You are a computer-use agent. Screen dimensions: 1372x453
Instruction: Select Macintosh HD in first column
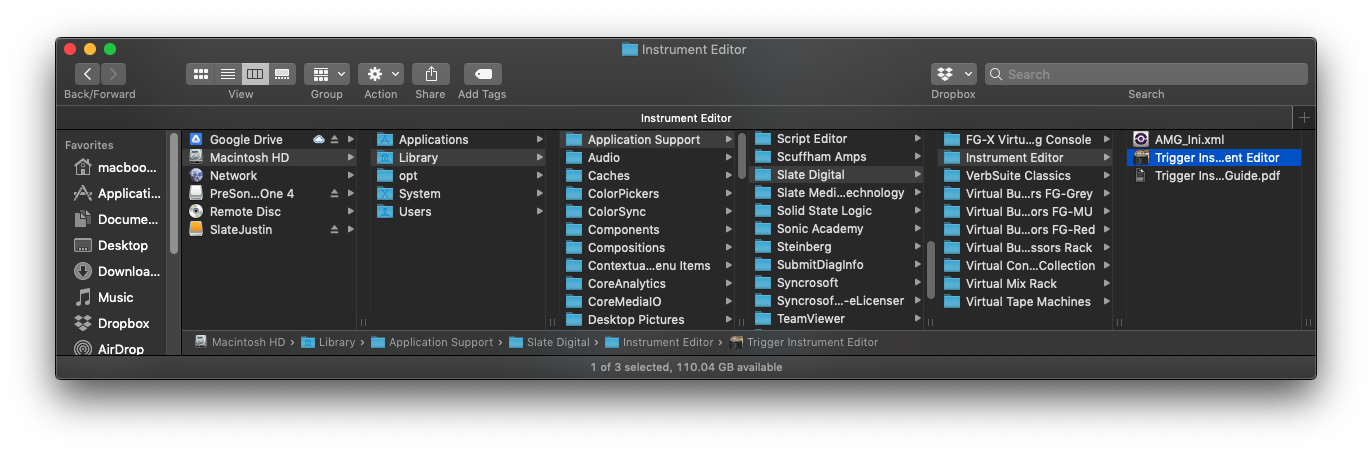point(270,158)
